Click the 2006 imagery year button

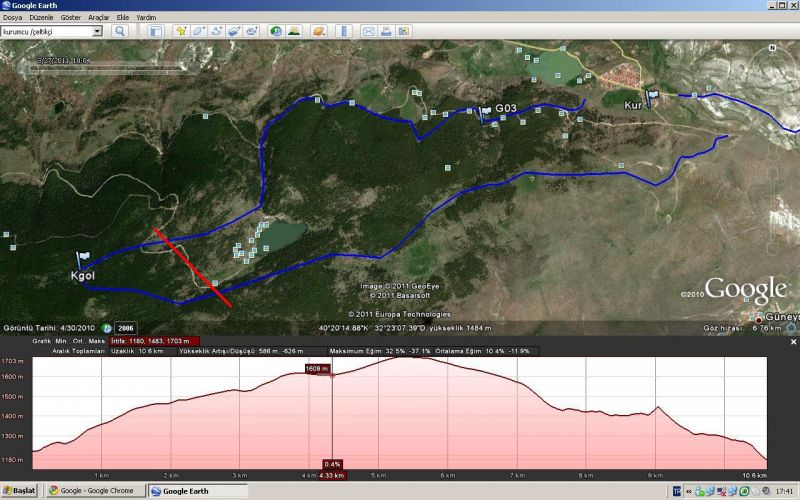126,329
